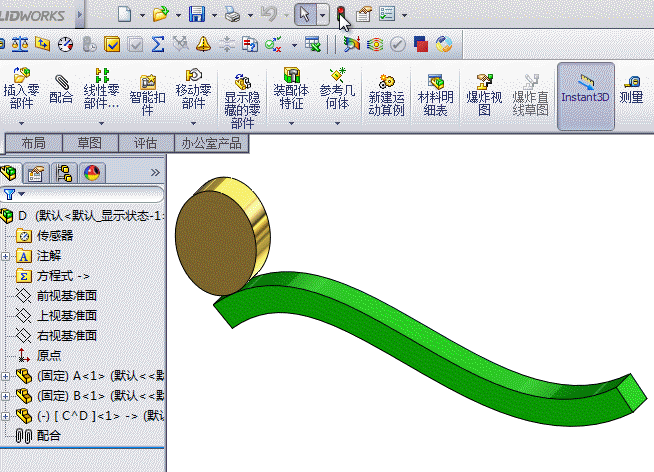This screenshot has width=654, height=472.
Task: Click the Design Table spreadsheet icon
Action: pos(312,44)
